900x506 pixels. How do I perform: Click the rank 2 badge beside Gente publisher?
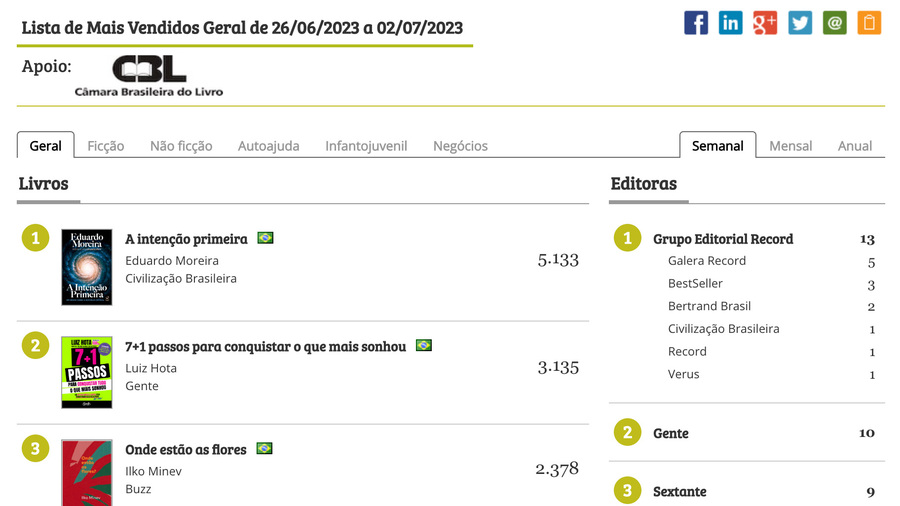point(627,432)
